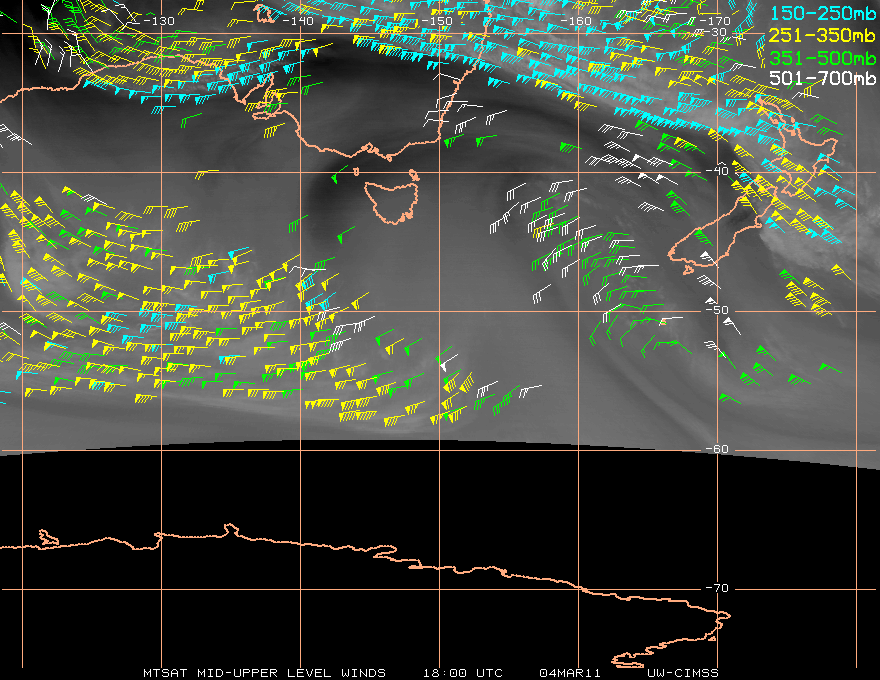Viewport: 880px width, 680px height.
Task: Click the -40 latitude label
Action: click(717, 171)
